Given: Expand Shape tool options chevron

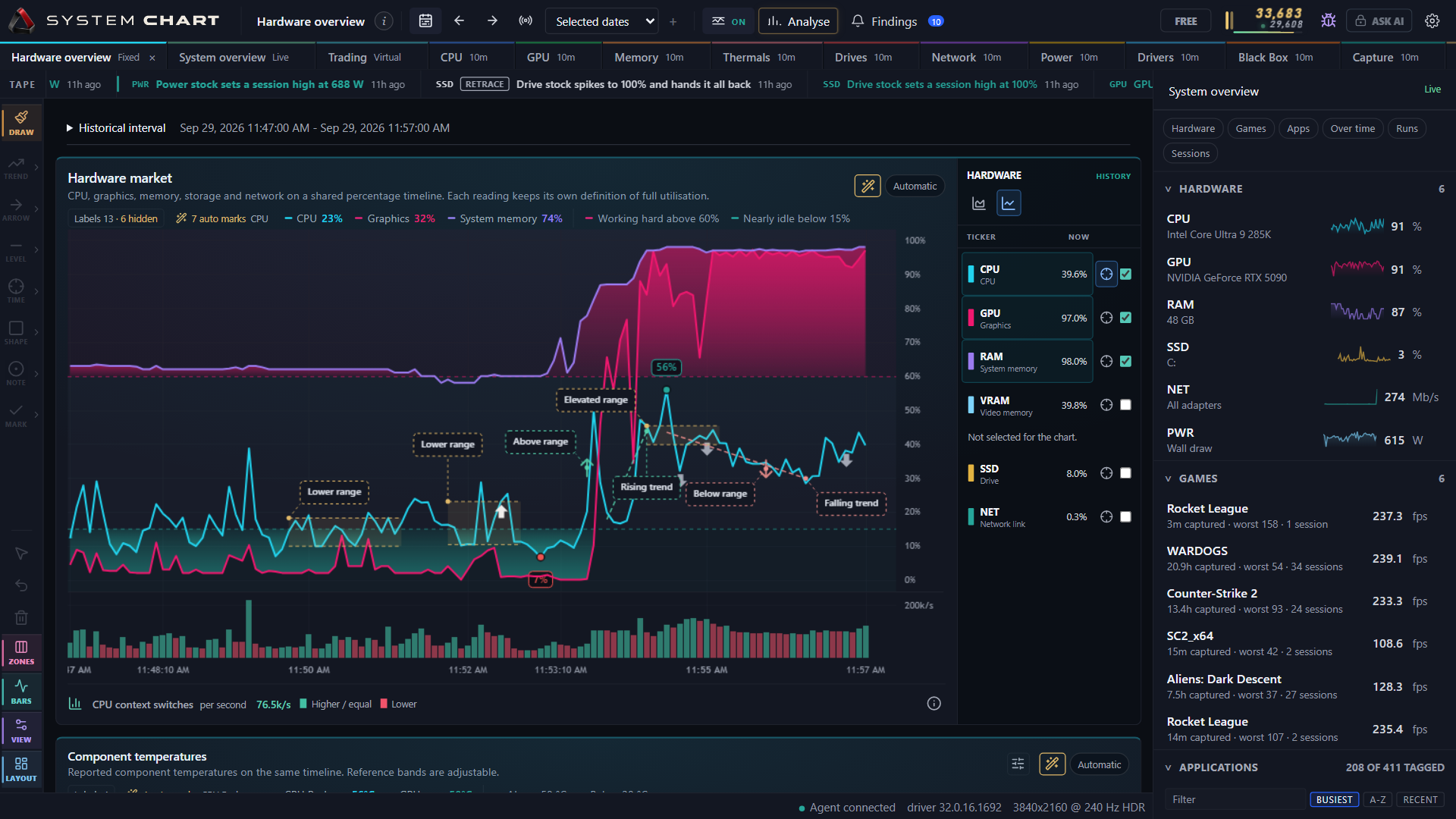Looking at the screenshot, I should (36, 332).
